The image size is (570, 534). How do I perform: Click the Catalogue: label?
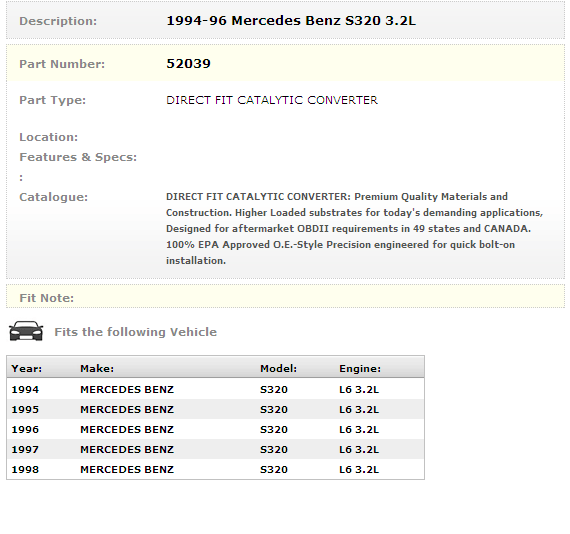53,197
